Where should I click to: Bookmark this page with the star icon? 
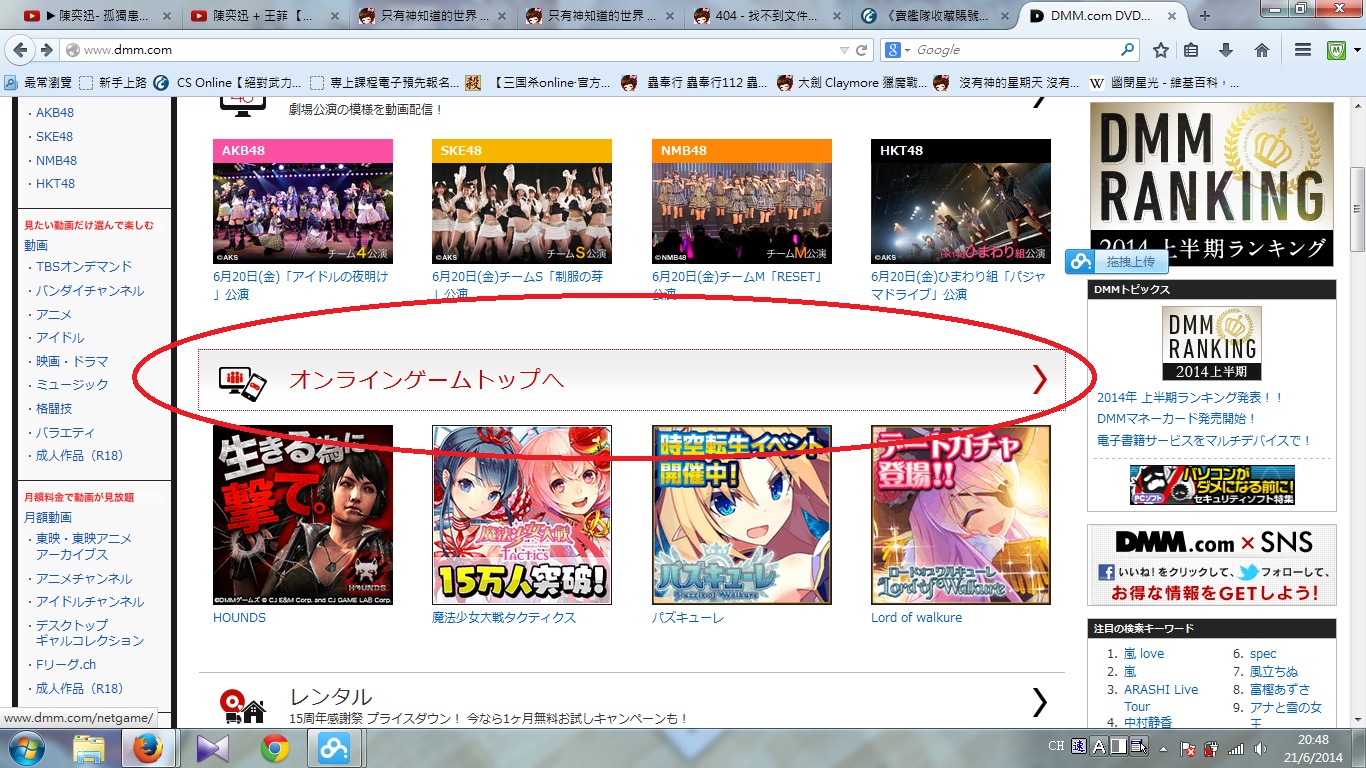click(1160, 50)
